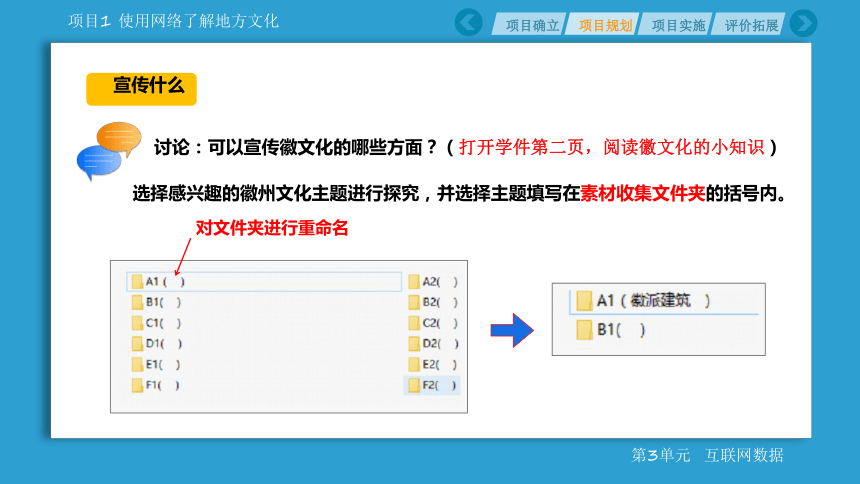
Task: Select the B2( ) folder icon
Action: point(414,302)
